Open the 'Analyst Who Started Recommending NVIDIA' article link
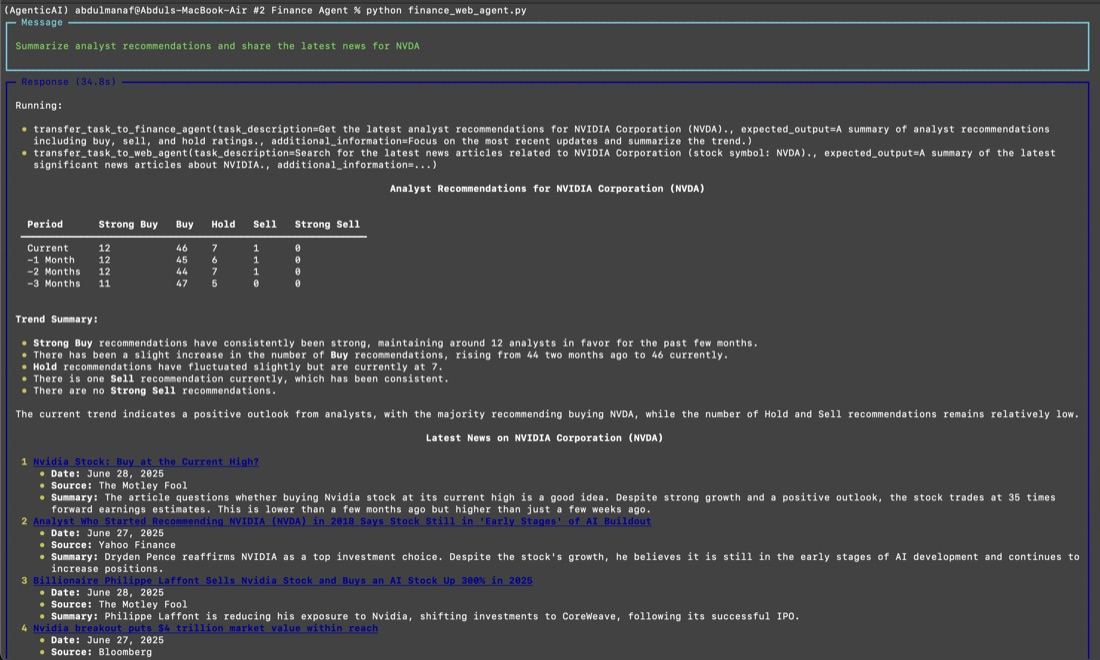 point(342,521)
